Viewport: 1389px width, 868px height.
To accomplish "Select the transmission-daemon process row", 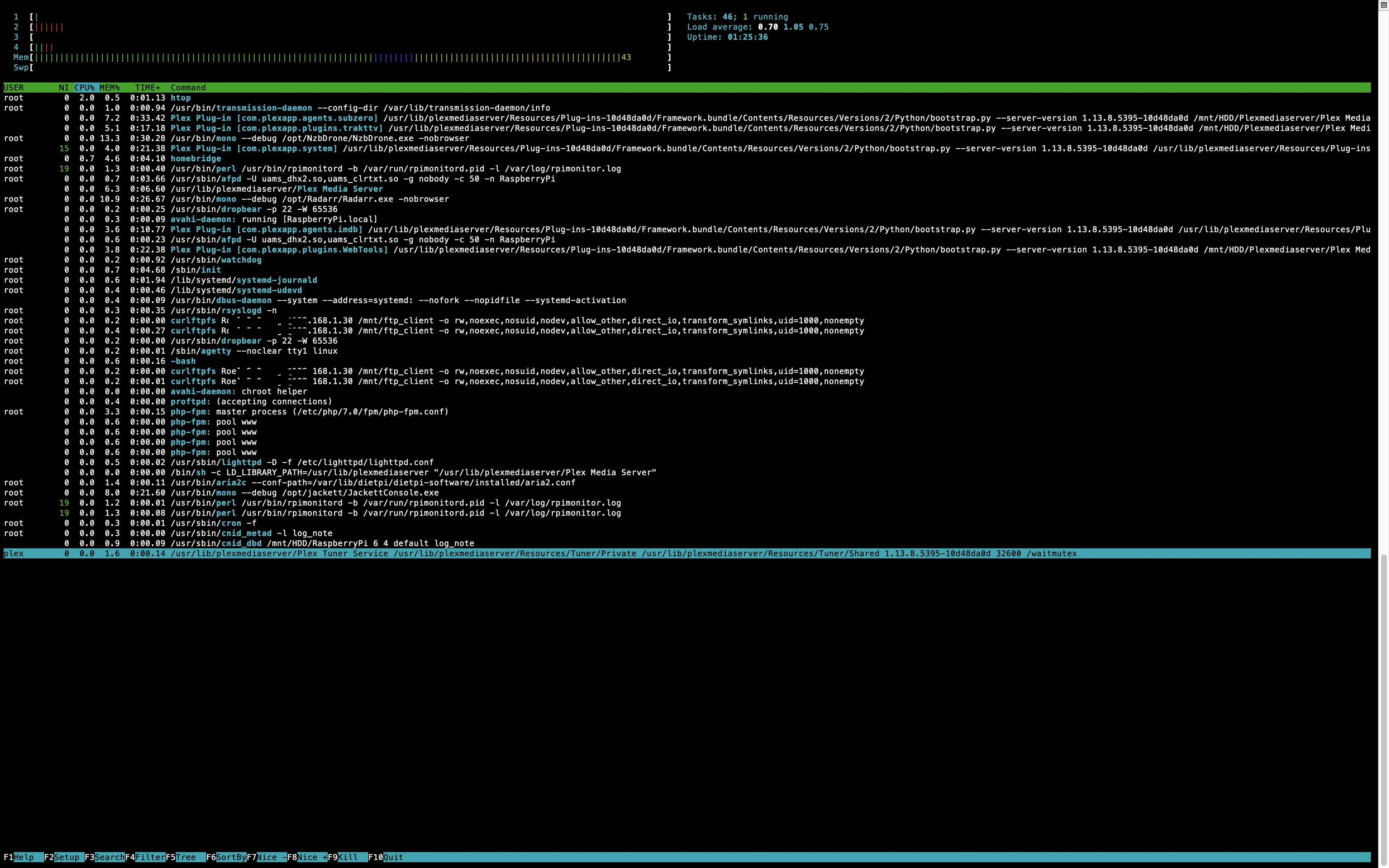I will (x=264, y=108).
